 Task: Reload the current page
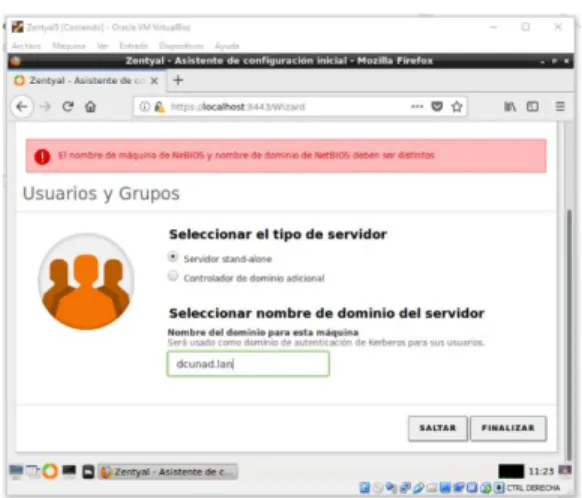point(68,107)
